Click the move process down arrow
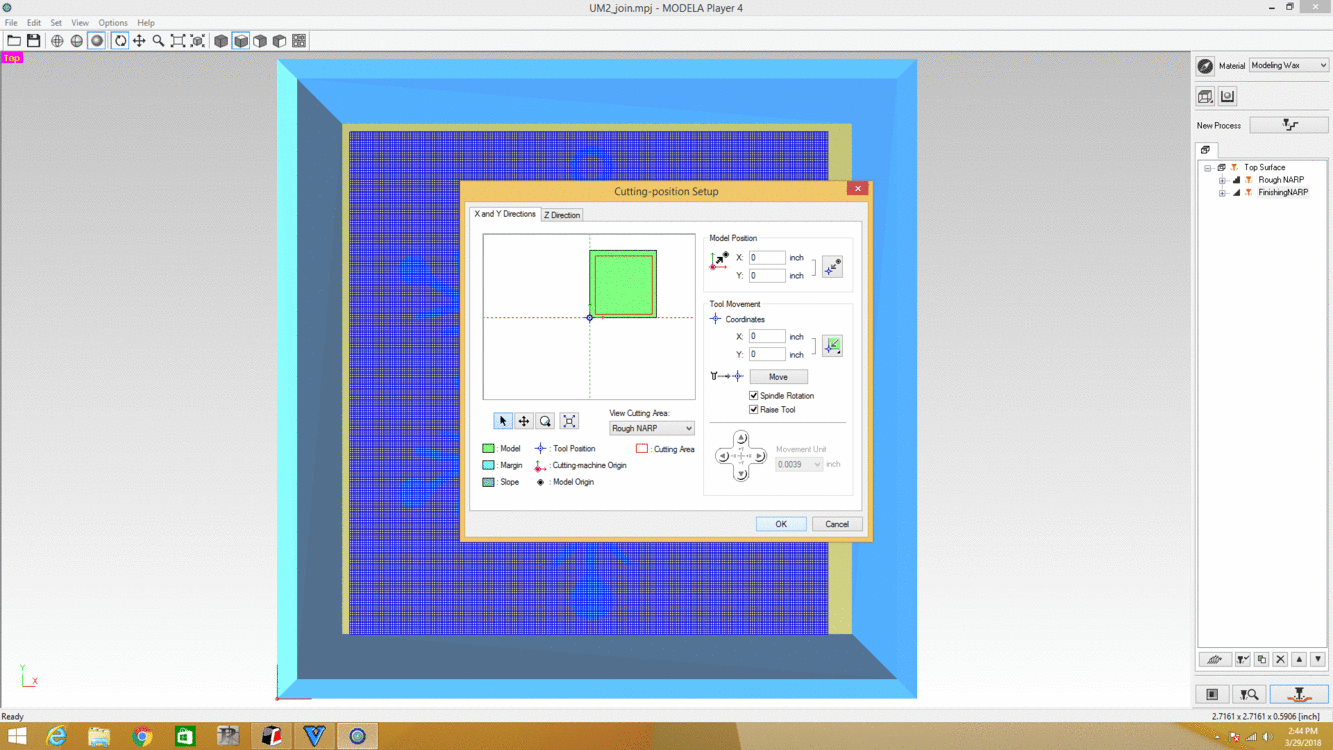The height and width of the screenshot is (750, 1333). pyautogui.click(x=1318, y=660)
